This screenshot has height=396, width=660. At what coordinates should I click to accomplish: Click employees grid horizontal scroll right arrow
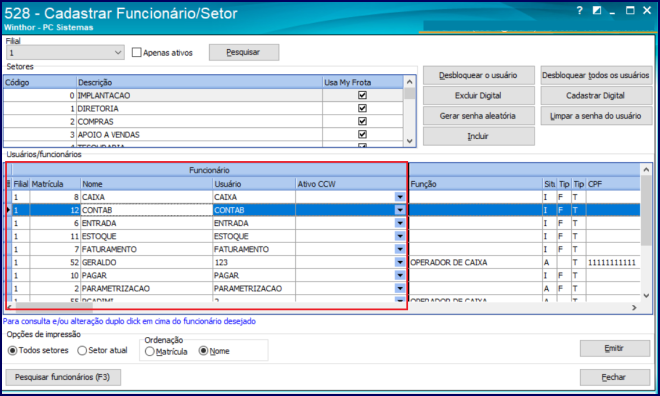[634, 308]
